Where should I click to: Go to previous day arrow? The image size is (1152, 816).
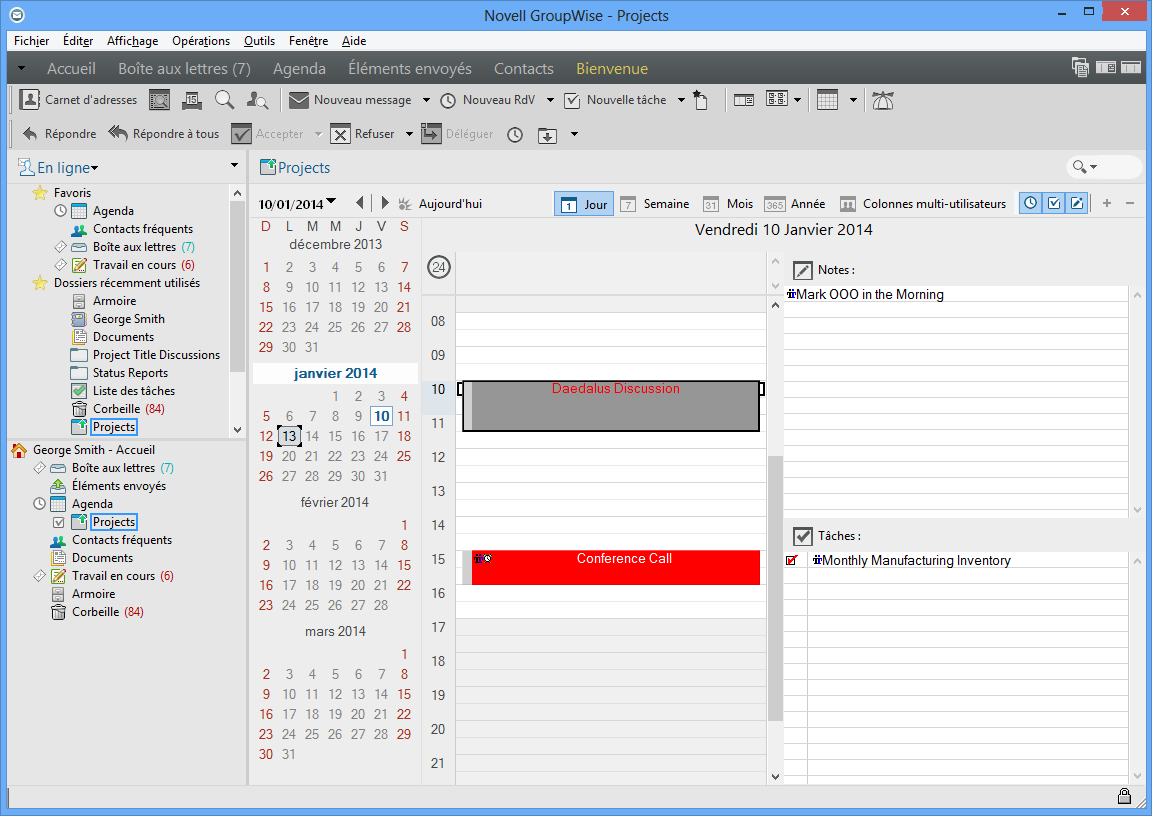(359, 203)
